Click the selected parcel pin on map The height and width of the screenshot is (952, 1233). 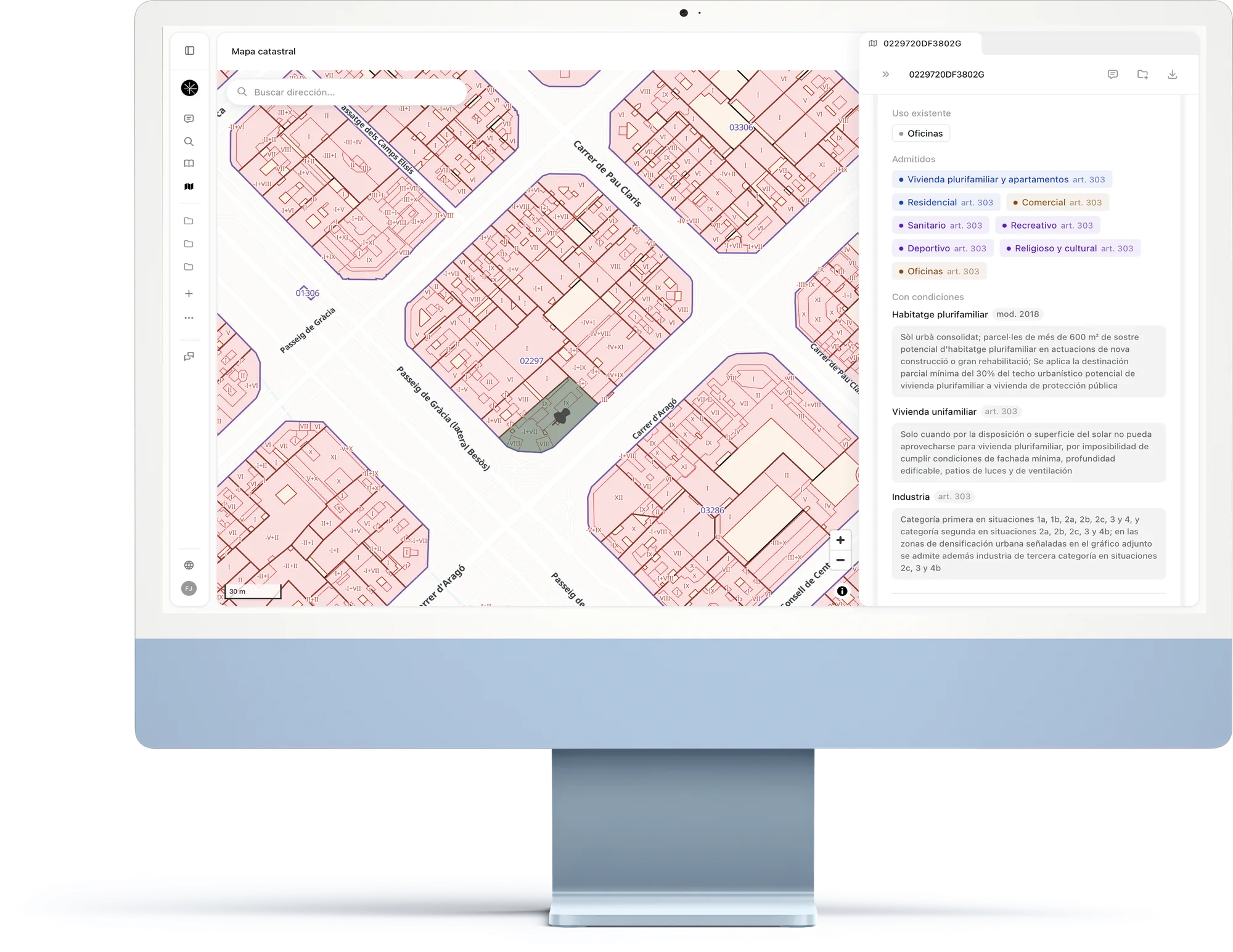point(562,416)
